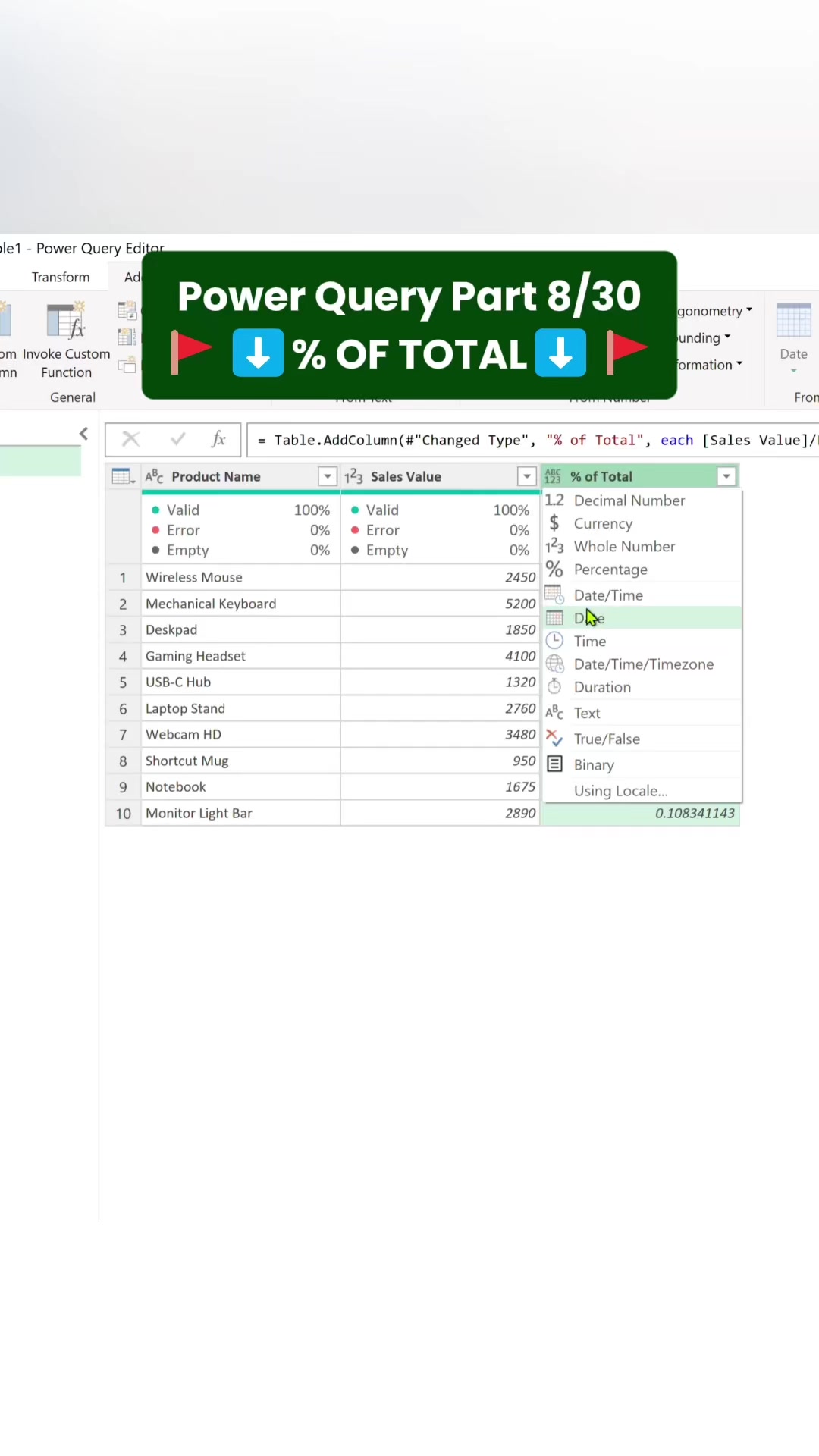
Task: Collapse the Queries pane chevron
Action: [x=83, y=434]
